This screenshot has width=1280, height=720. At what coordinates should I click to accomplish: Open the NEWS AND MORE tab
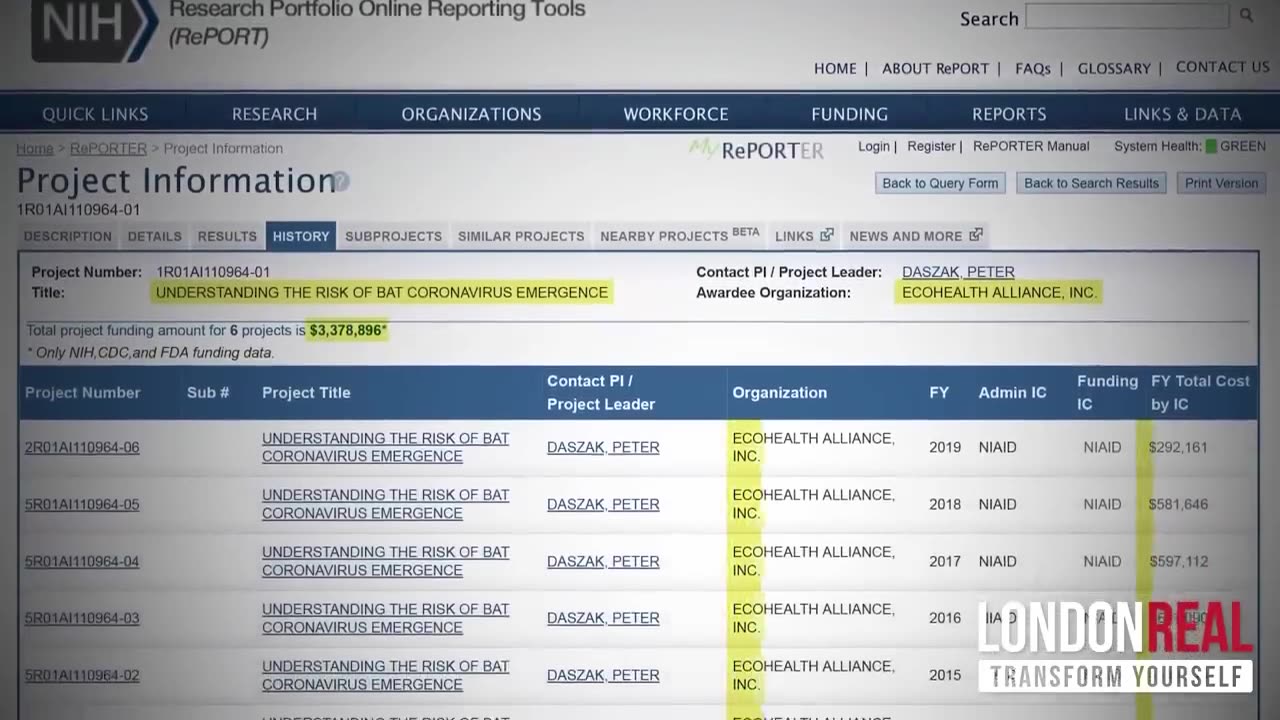tap(916, 236)
